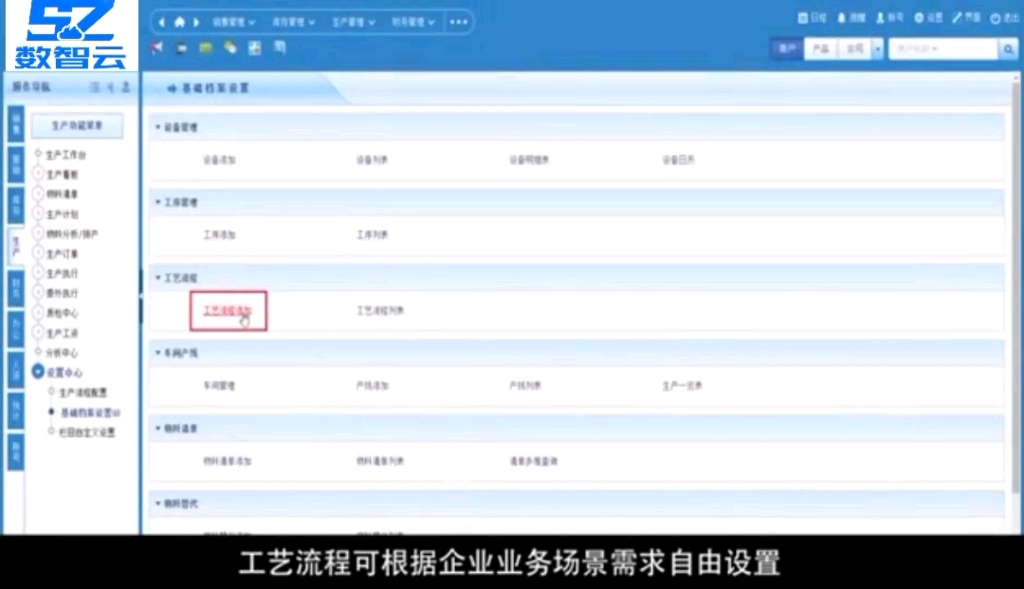
Task: Open the home page icon in navigation bar
Action: (180, 22)
